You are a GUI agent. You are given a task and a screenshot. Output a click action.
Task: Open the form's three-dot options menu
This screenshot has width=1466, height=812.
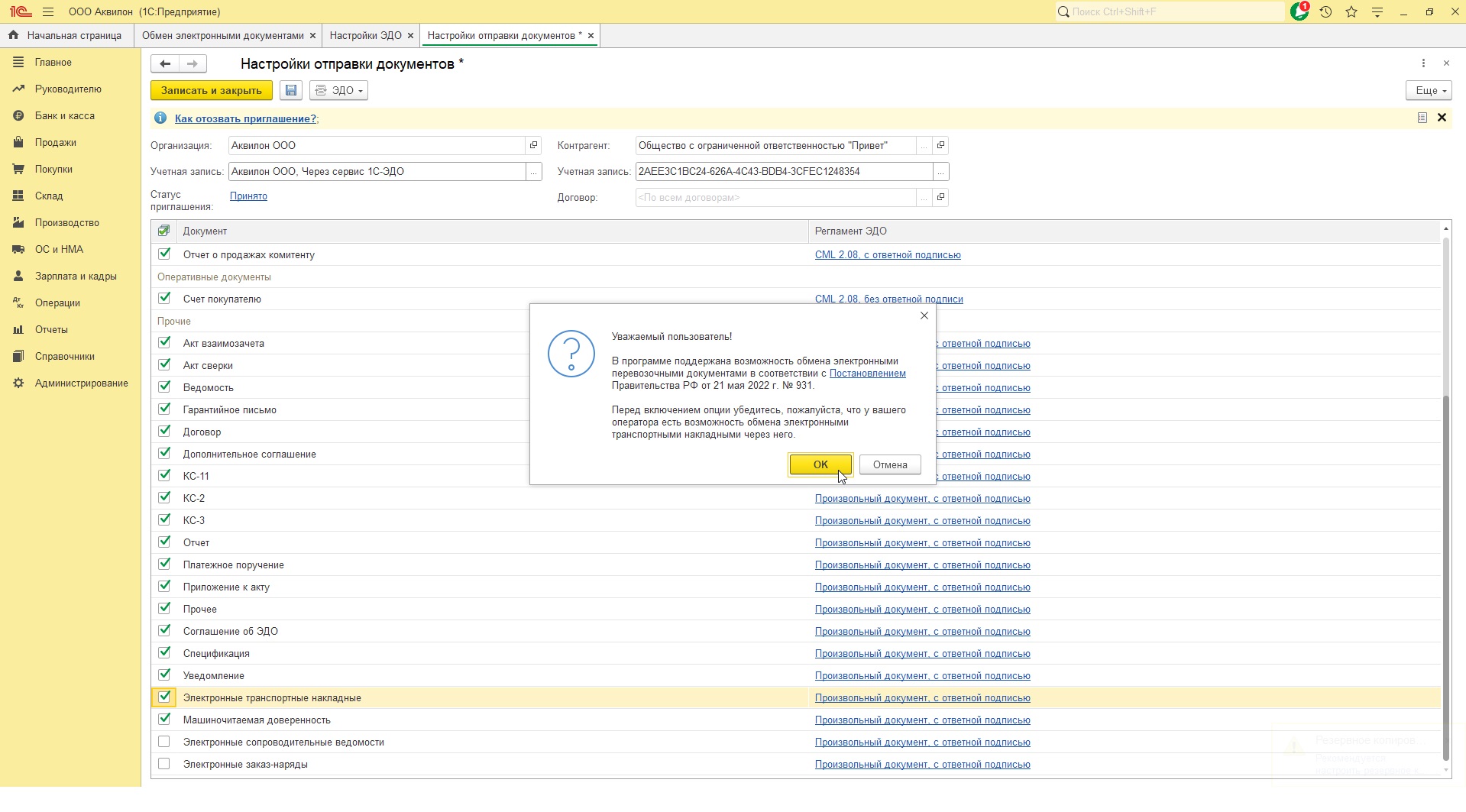(1423, 63)
